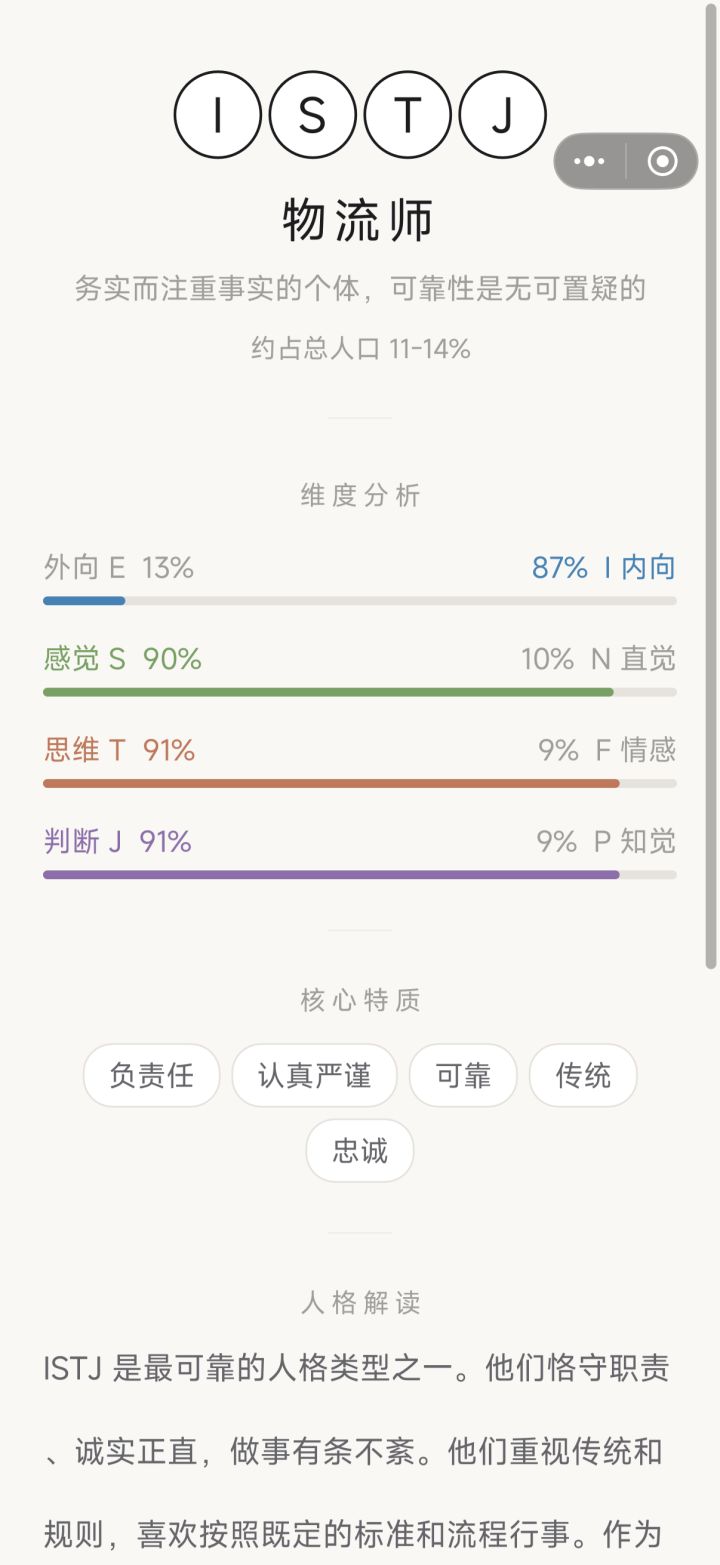This screenshot has height=1565, width=720.
Task: Tap the 物流师 title heading
Action: [359, 221]
